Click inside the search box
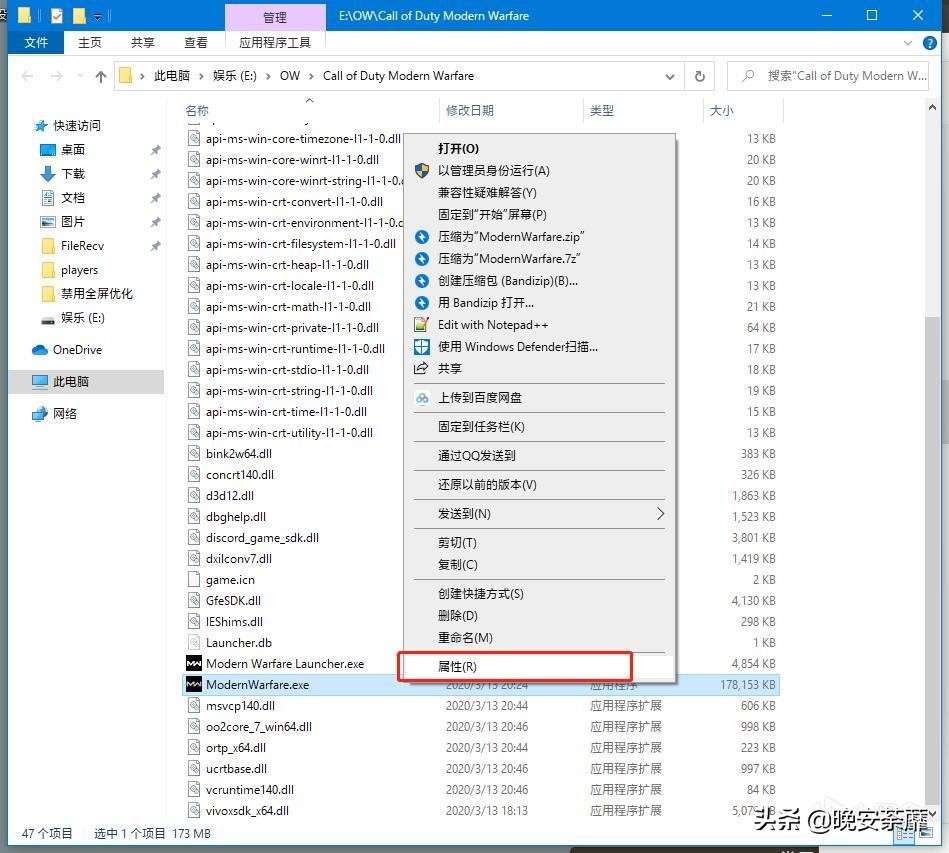This screenshot has height=853, width=949. click(838, 76)
